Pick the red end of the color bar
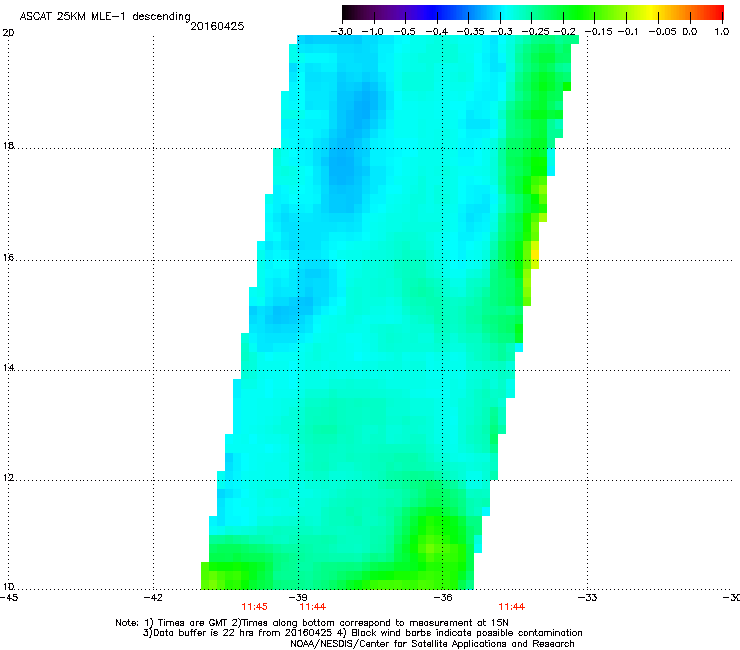The image size is (740, 650). (x=716, y=12)
